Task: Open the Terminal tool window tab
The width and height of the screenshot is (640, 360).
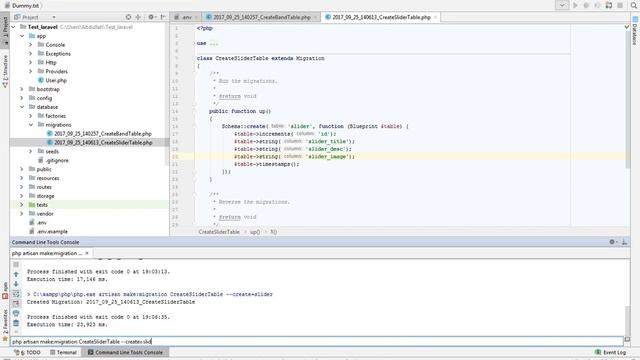Action: pos(63,352)
